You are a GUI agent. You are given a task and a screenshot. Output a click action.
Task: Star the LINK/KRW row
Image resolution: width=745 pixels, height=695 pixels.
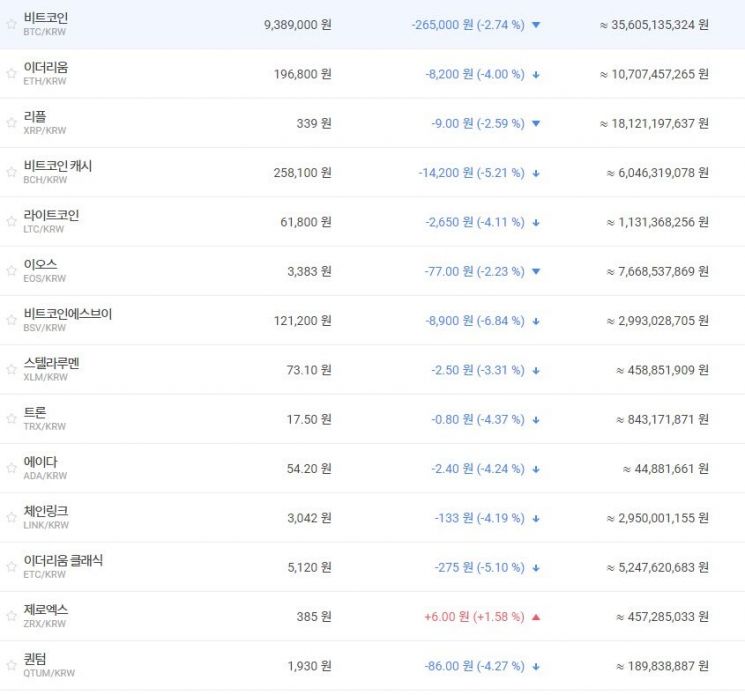point(11,518)
